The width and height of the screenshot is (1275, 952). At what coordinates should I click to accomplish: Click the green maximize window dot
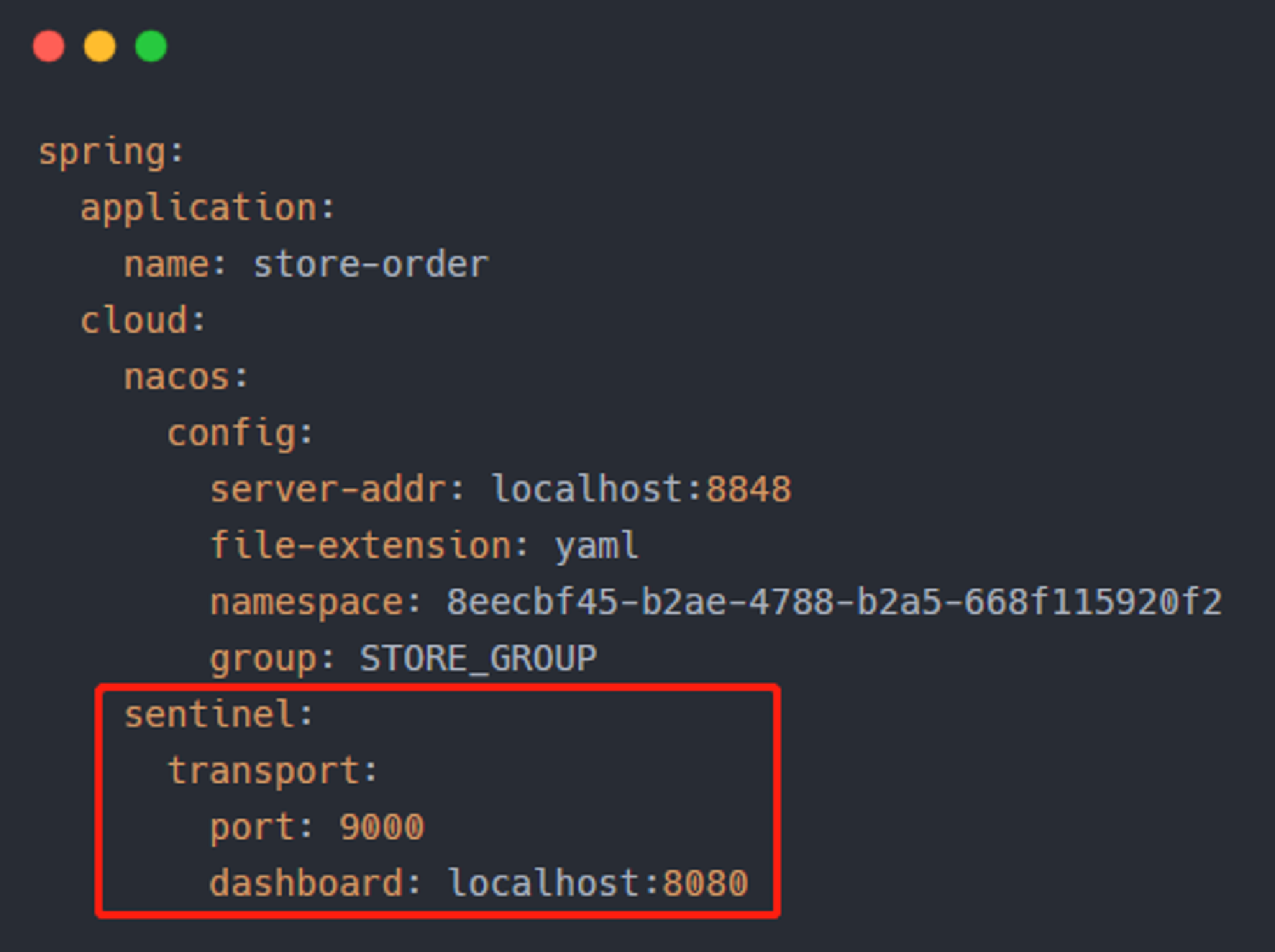(151, 47)
